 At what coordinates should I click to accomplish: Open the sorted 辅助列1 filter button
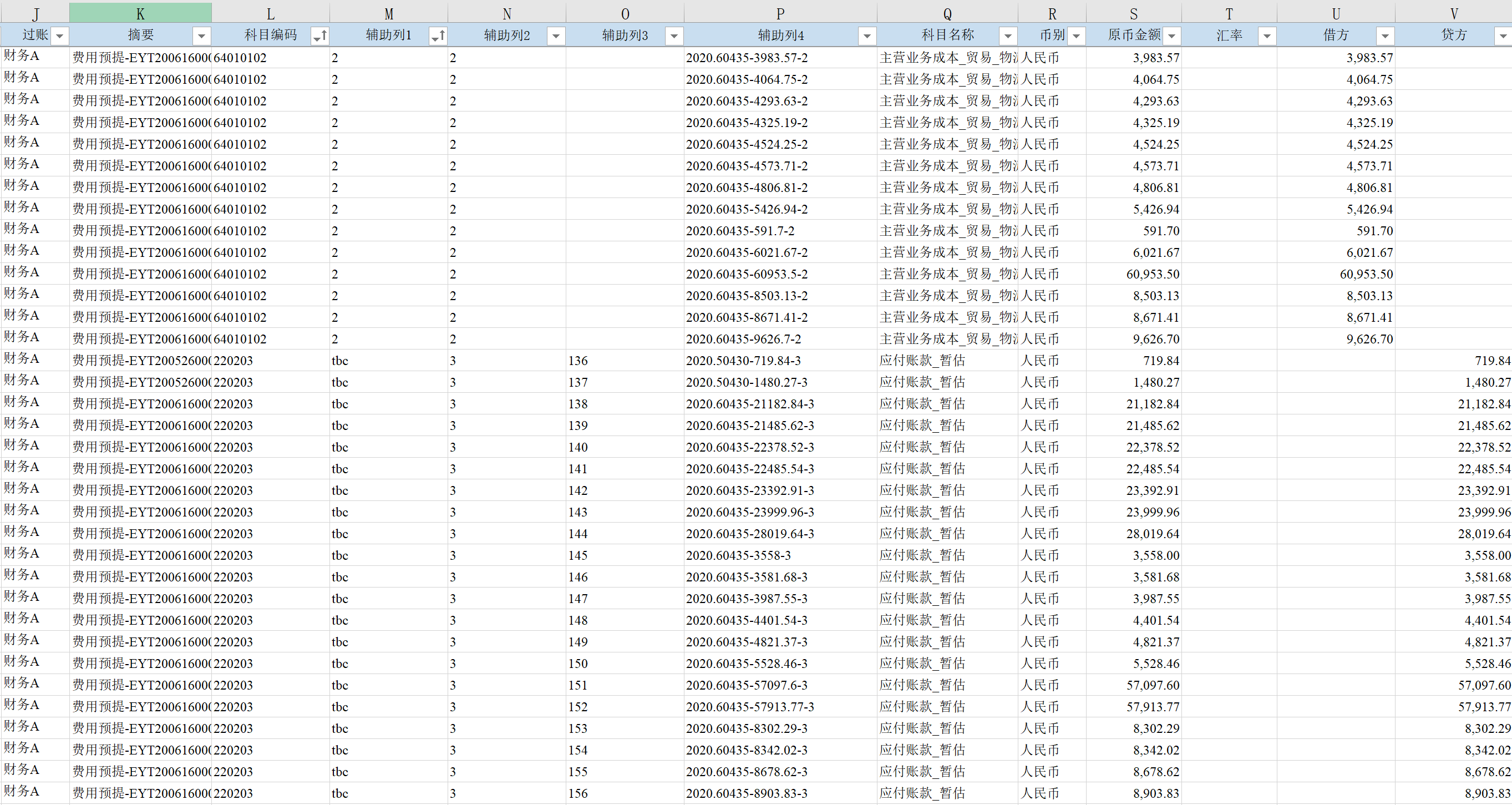point(438,37)
